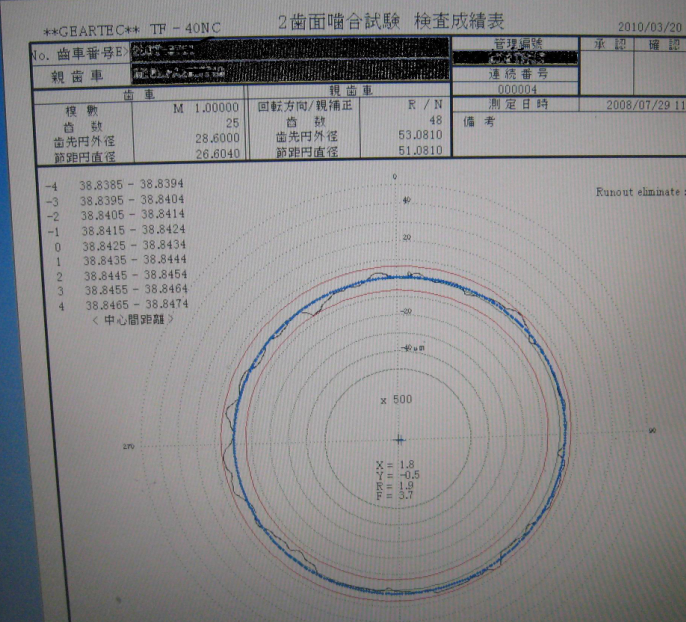Viewport: 686px width, 622px height.
Task: Click the master pitch diameter 51.0810
Action: (420, 150)
